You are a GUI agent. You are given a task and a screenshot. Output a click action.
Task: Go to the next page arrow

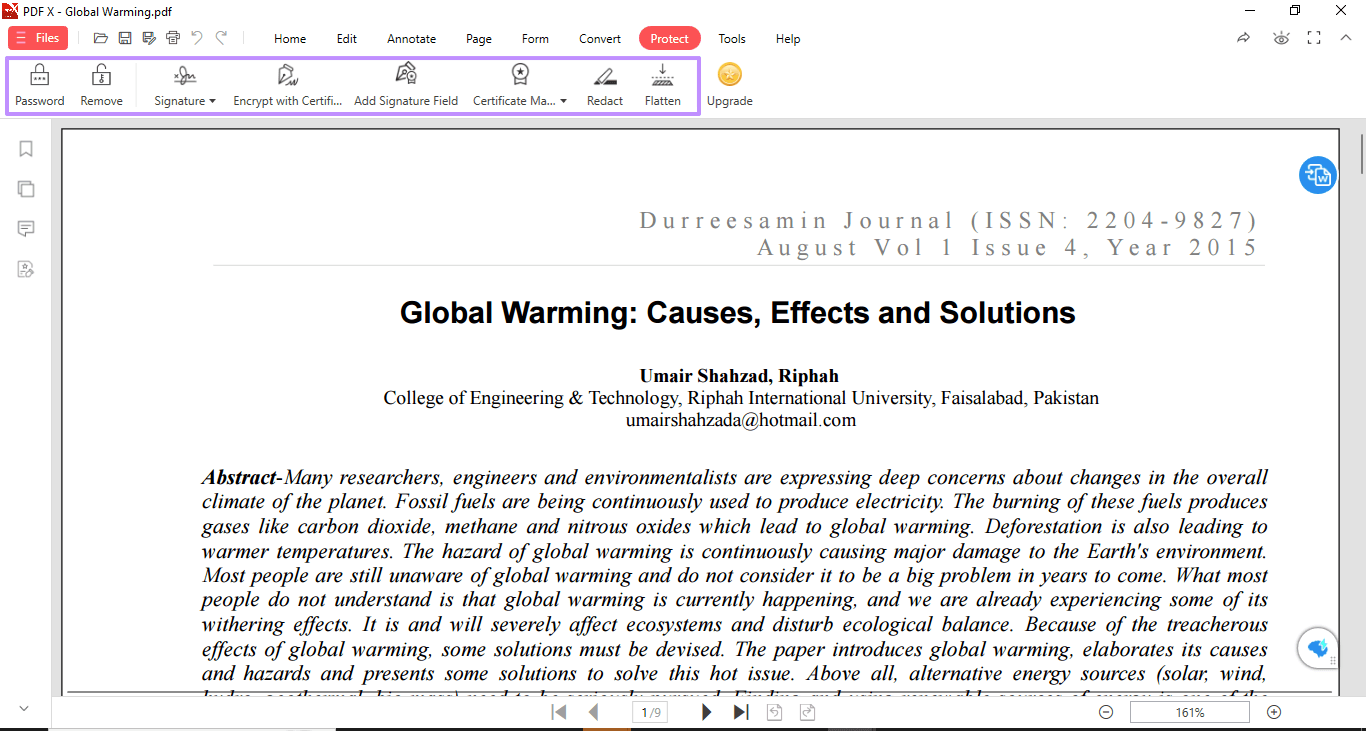click(706, 712)
